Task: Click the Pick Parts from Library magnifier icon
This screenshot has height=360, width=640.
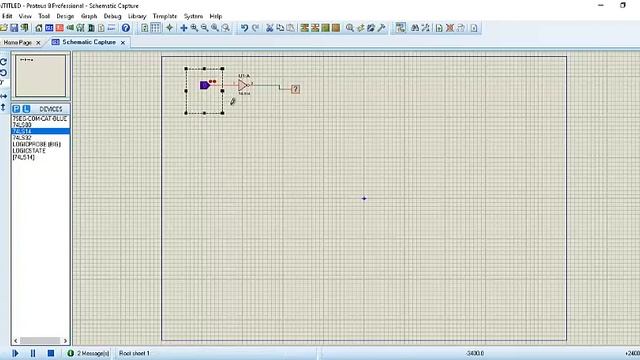Action: (x=350, y=28)
